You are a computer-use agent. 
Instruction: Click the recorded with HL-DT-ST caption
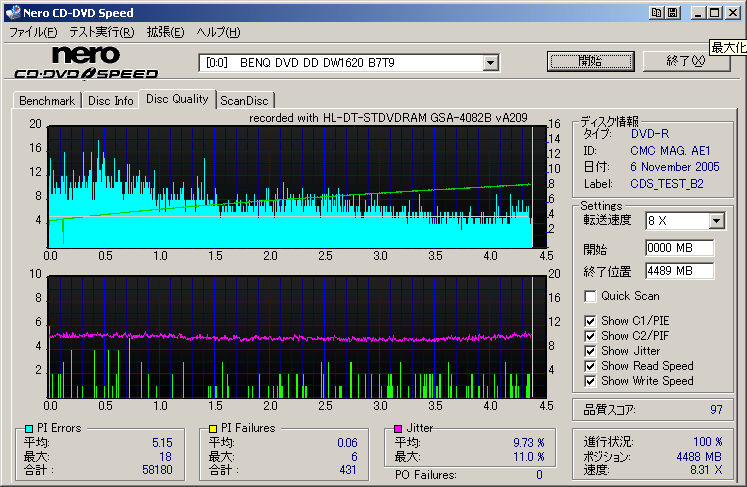[x=388, y=118]
